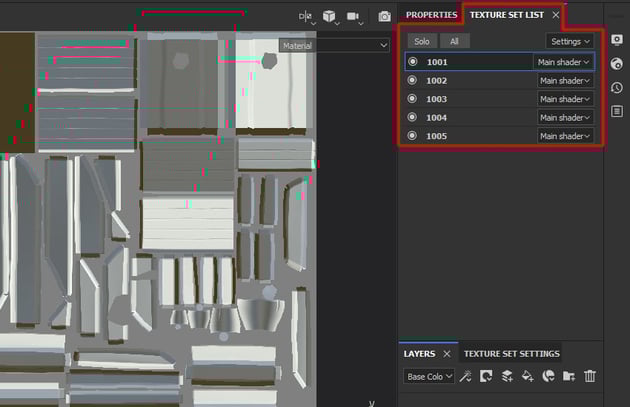
Task: Open the Base Color channel dropdown
Action: [x=430, y=376]
